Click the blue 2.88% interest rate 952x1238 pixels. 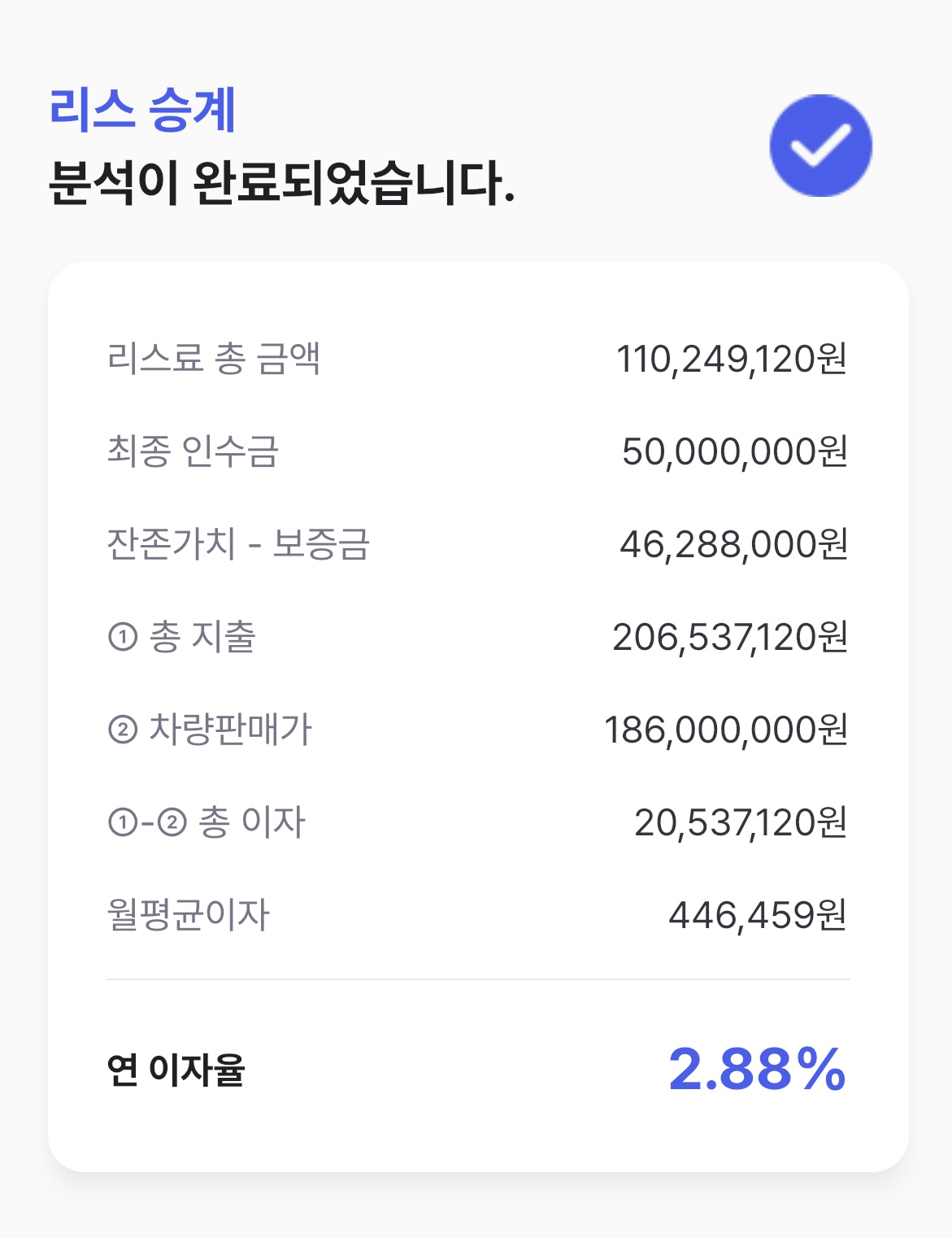pos(758,1070)
